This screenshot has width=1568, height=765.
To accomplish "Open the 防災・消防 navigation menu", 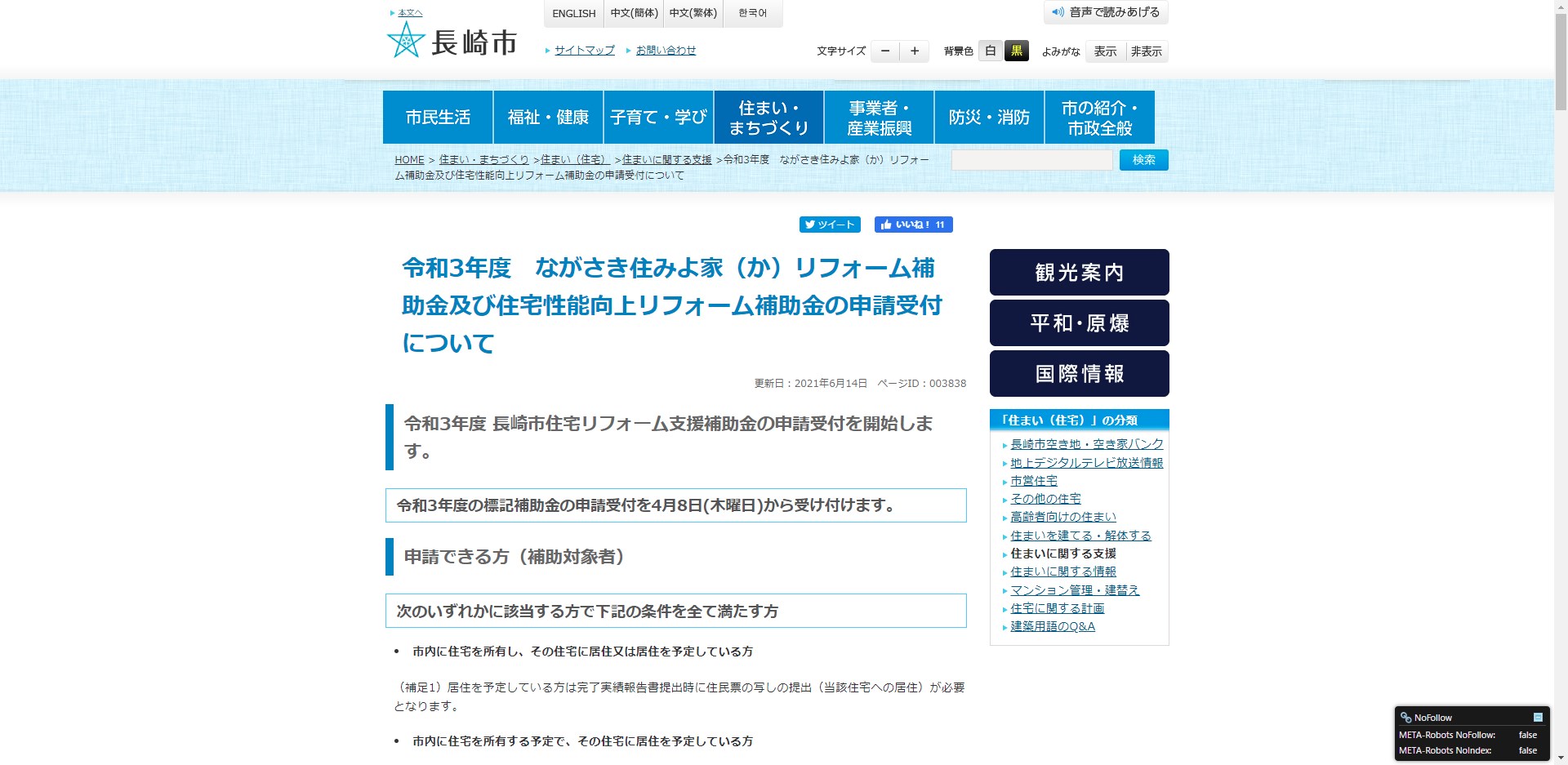I will click(x=989, y=116).
